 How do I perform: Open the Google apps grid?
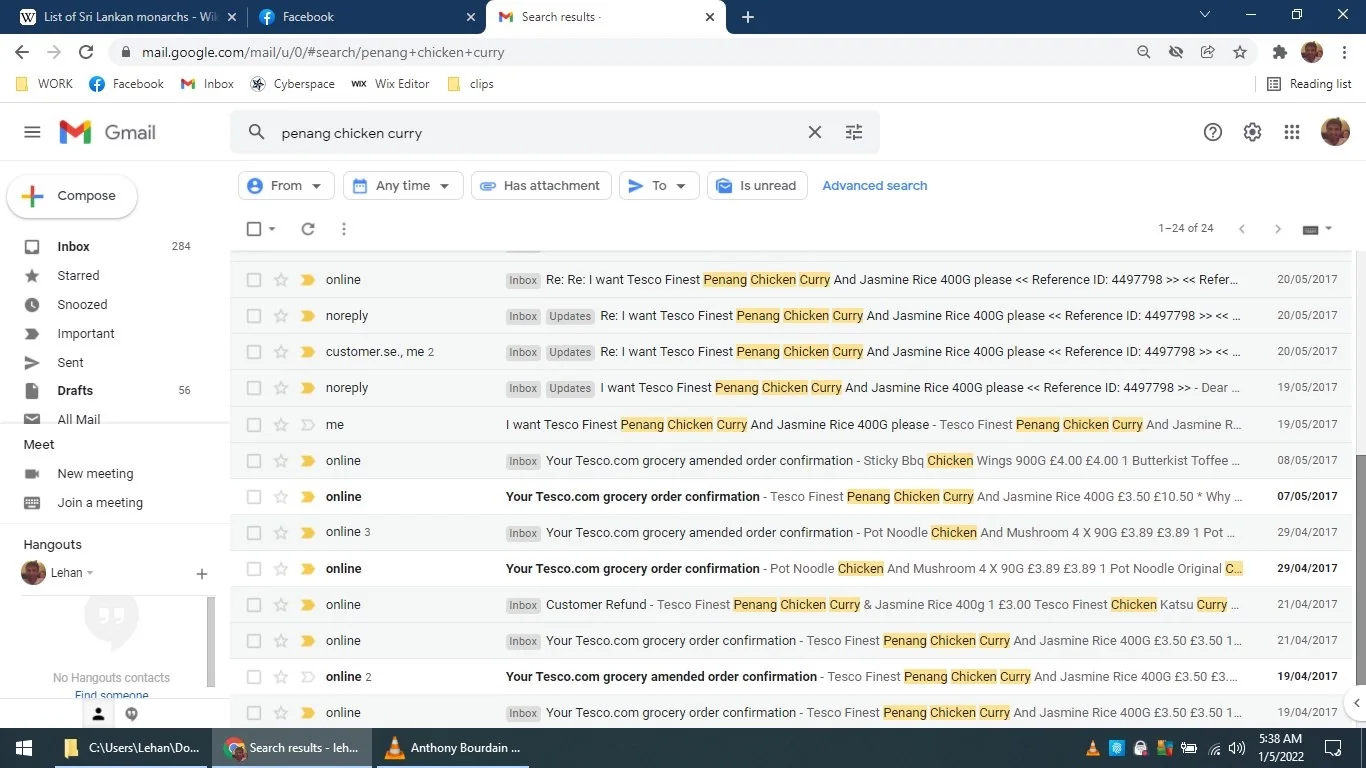click(x=1292, y=132)
